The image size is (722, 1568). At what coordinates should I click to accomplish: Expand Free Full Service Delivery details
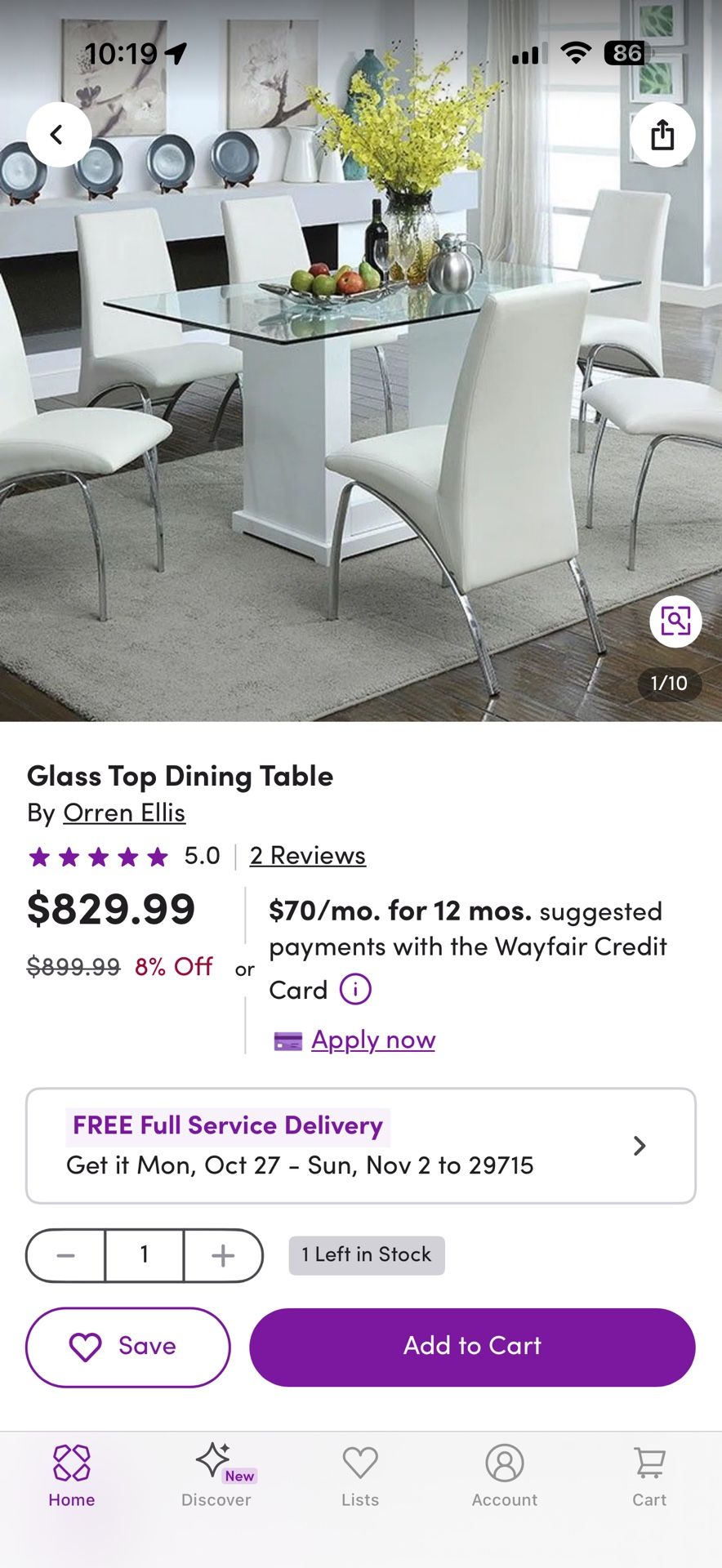click(361, 1146)
